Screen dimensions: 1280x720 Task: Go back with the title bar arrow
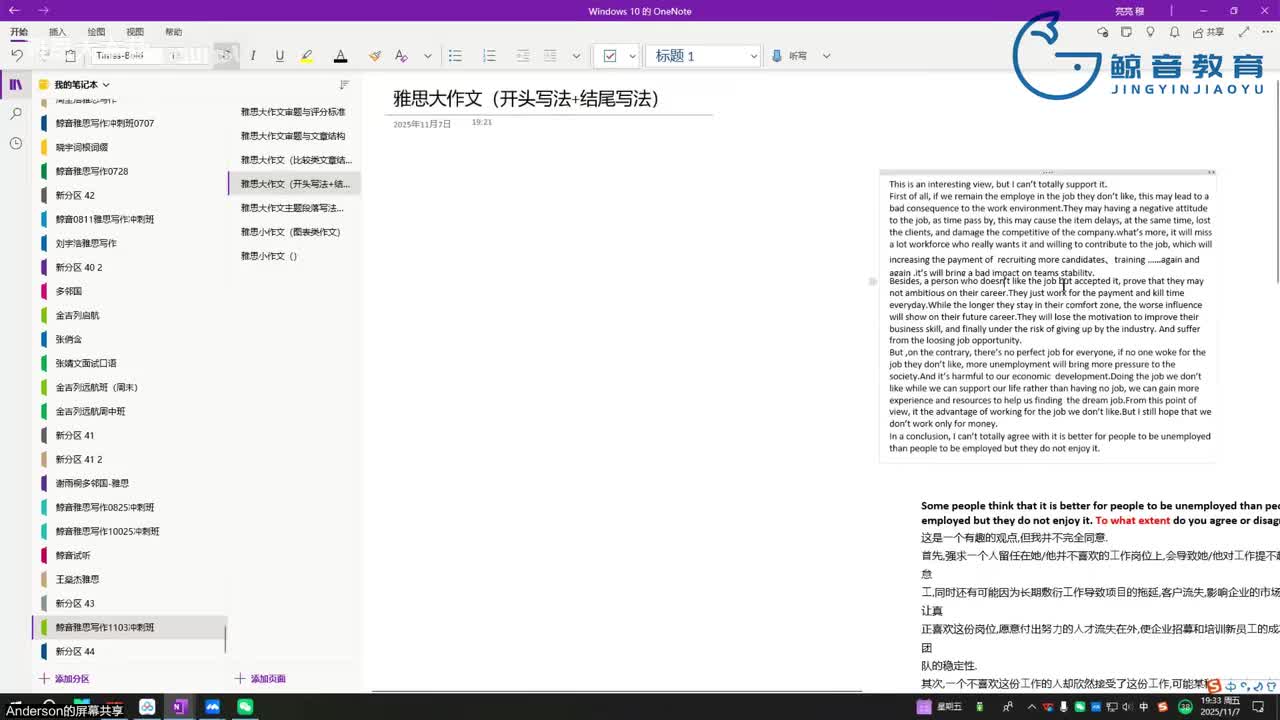click(x=14, y=11)
